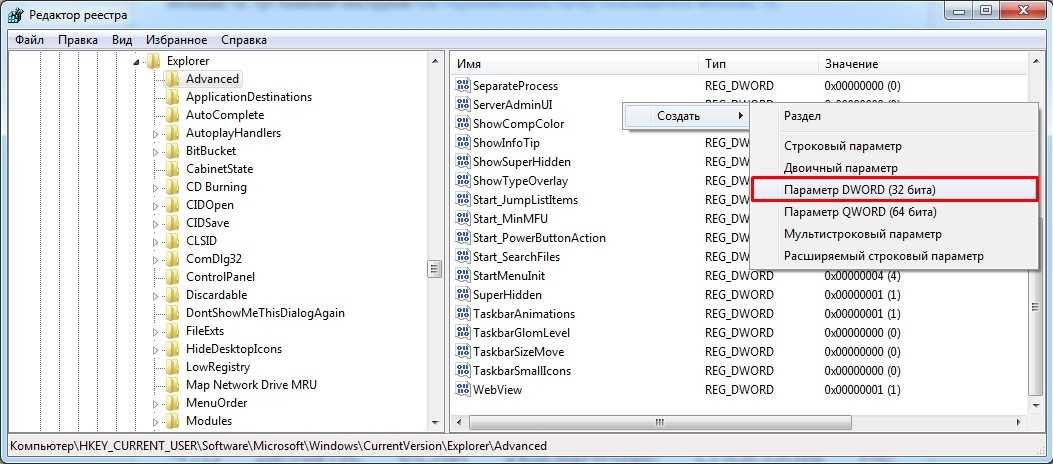Choose Параметр QWORD (64 бита)
The height and width of the screenshot is (464, 1053).
click(x=894, y=212)
